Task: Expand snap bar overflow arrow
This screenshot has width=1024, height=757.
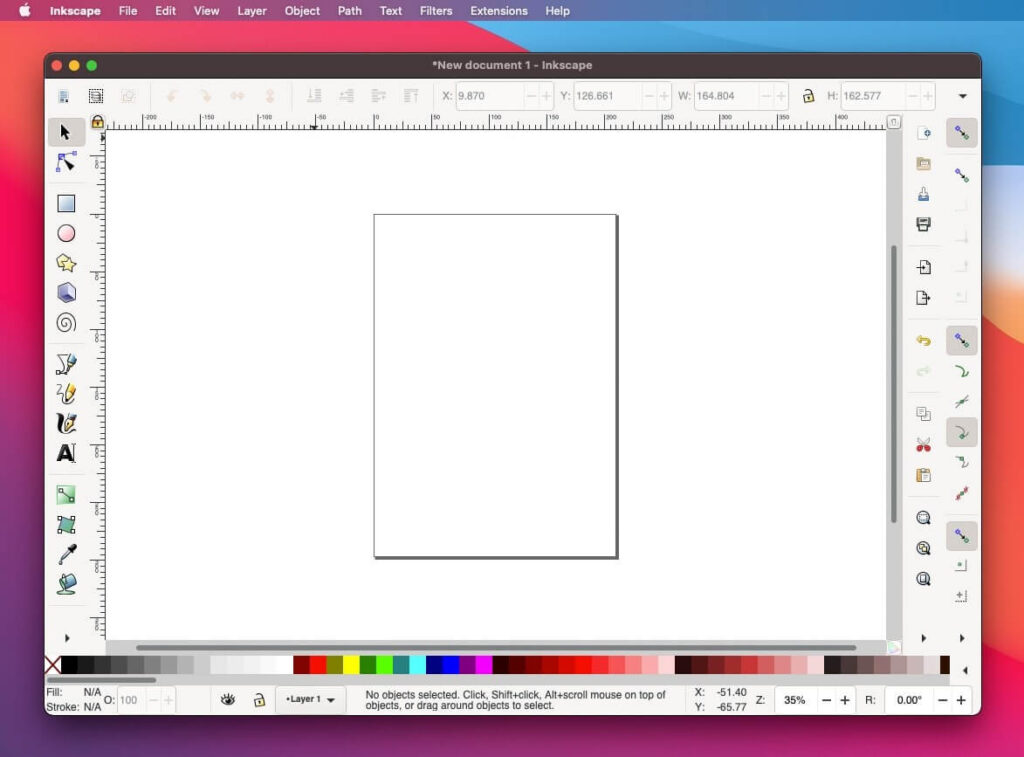Action: (x=962, y=638)
